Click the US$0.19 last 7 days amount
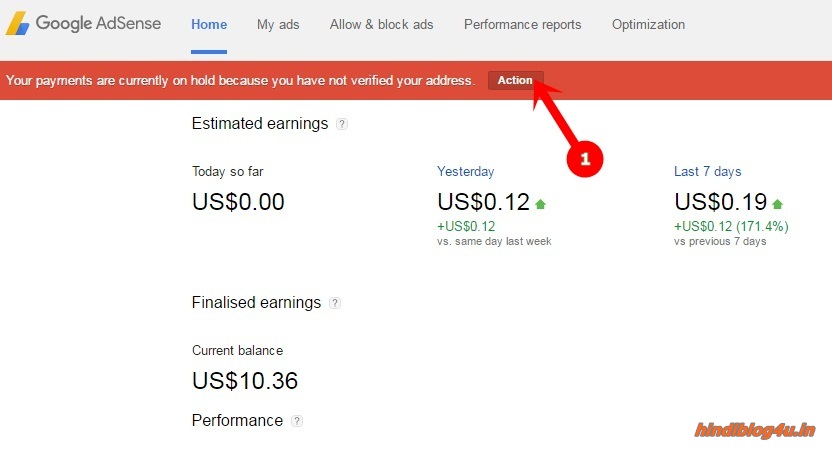The width and height of the screenshot is (832, 450). point(721,202)
